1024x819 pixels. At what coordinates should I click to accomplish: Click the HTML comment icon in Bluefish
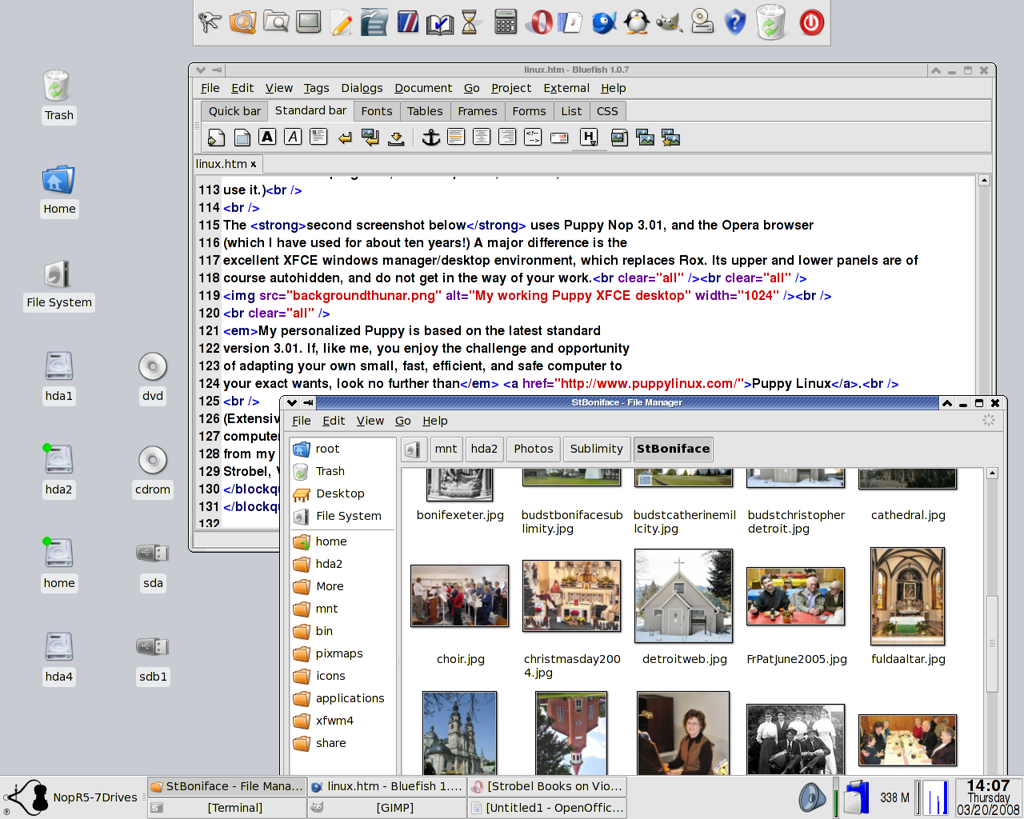533,137
